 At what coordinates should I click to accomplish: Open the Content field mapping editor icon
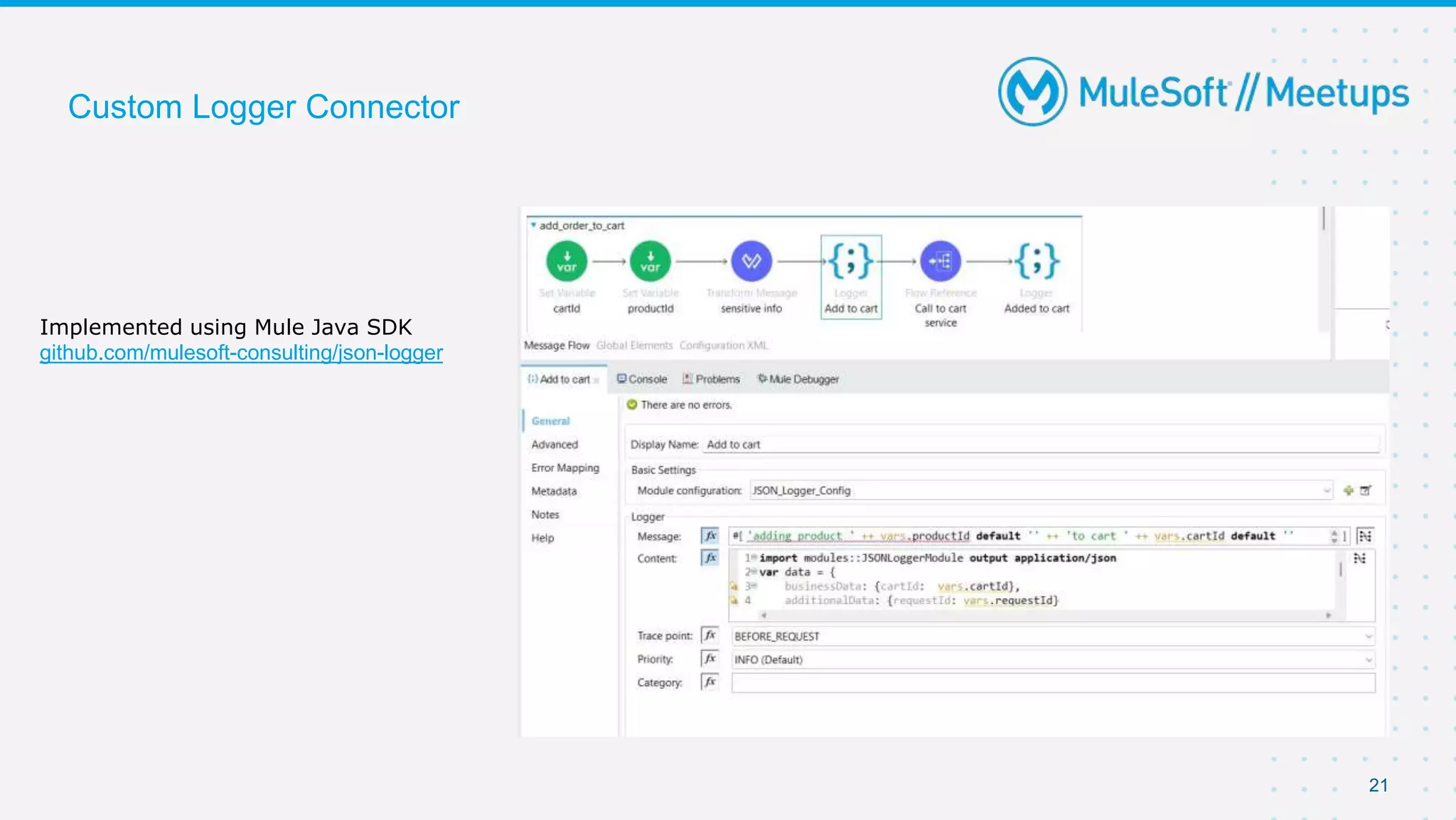(1360, 559)
